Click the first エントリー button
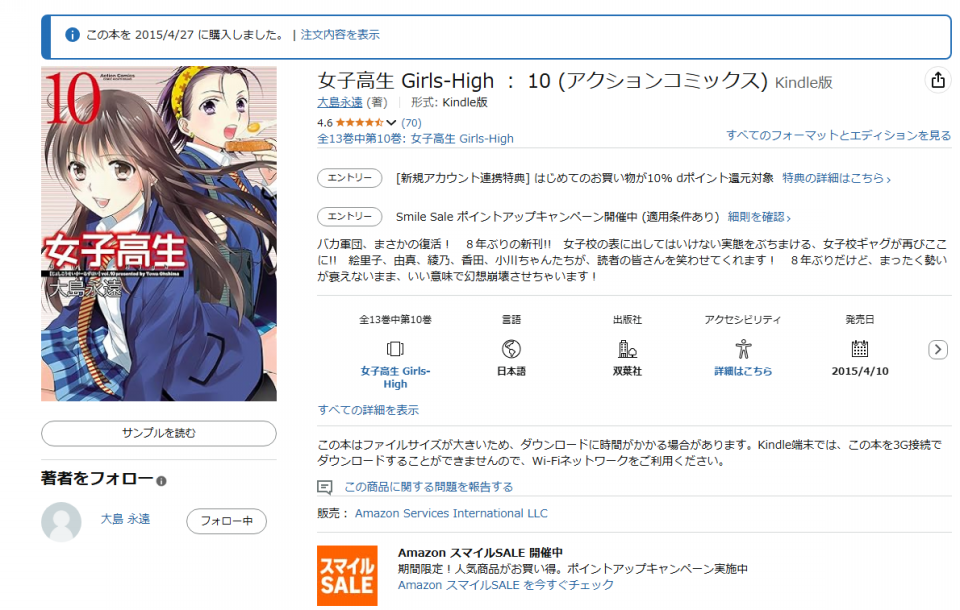This screenshot has width=960, height=610. [350, 178]
